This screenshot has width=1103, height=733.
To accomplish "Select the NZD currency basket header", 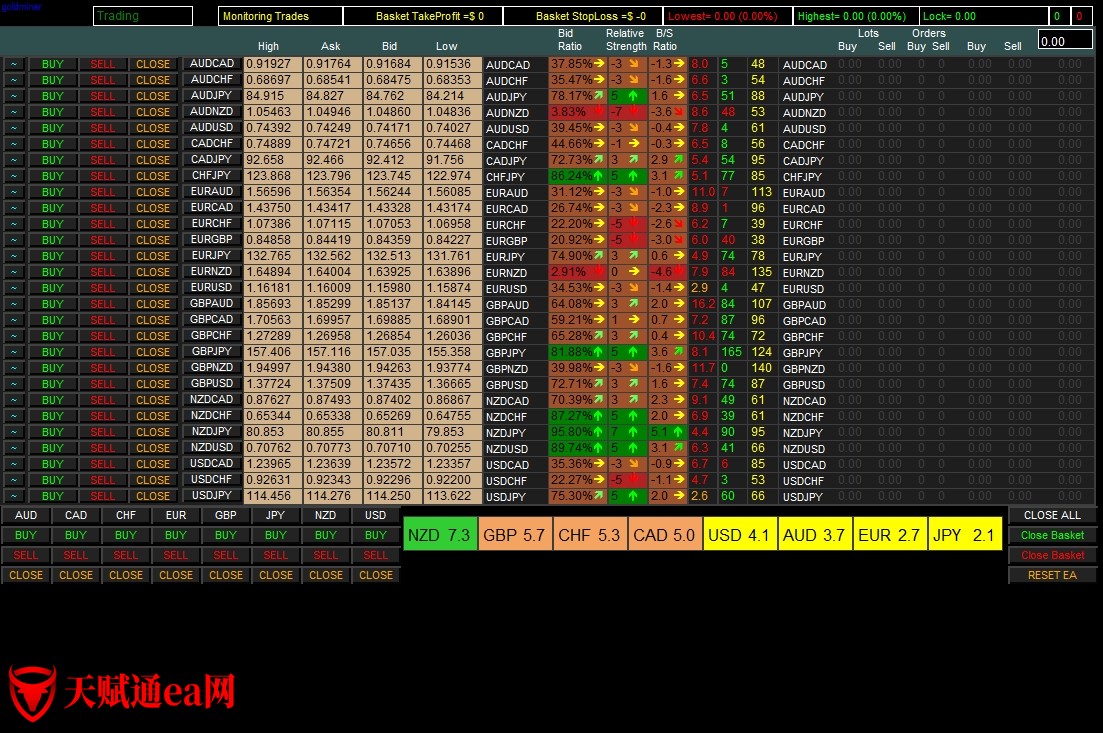I will (x=326, y=515).
